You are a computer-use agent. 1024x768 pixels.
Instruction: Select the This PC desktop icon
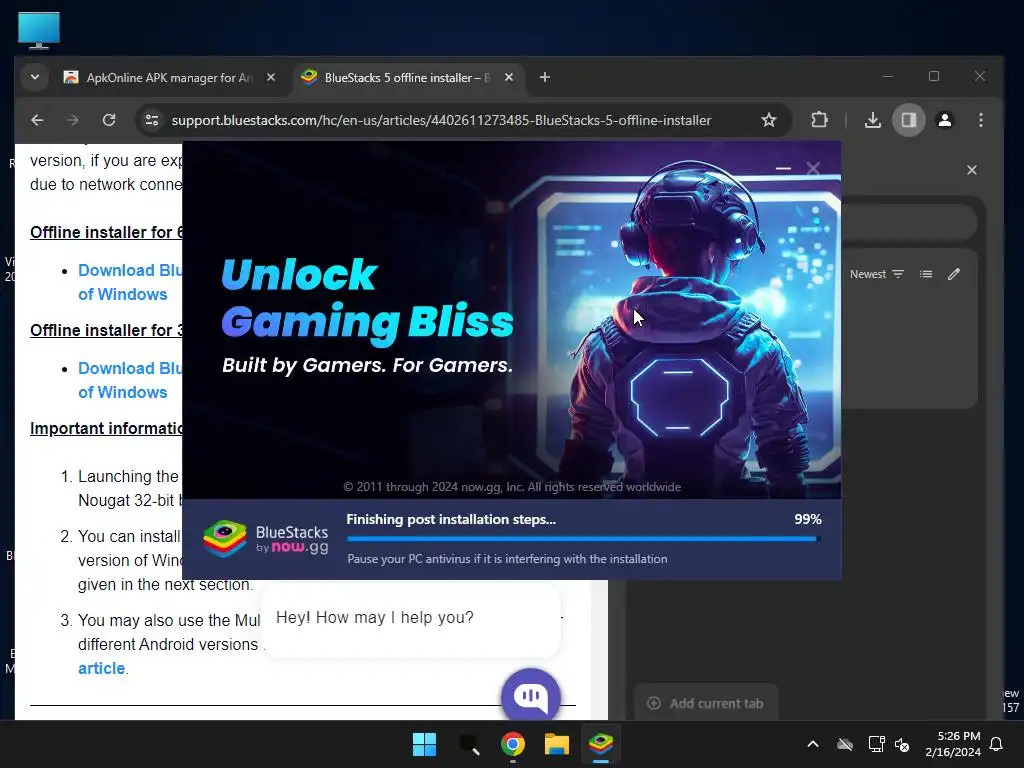(x=39, y=30)
